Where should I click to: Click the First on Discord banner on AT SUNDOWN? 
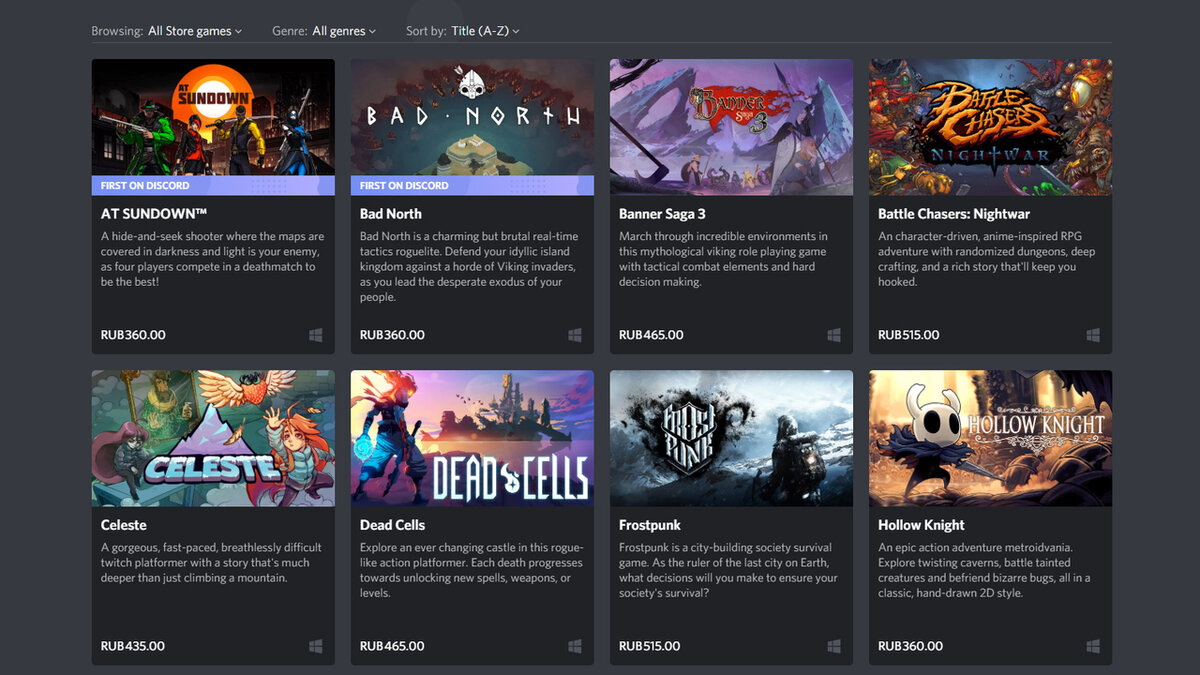213,186
